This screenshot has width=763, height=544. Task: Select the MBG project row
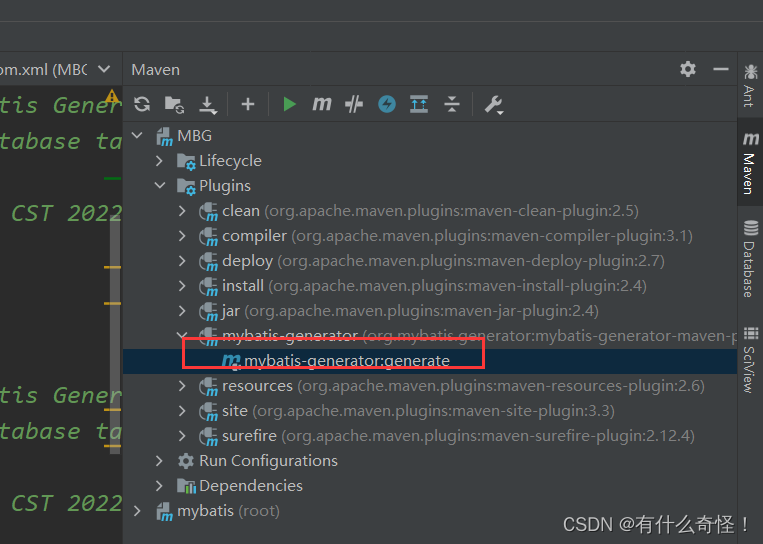coord(430,135)
